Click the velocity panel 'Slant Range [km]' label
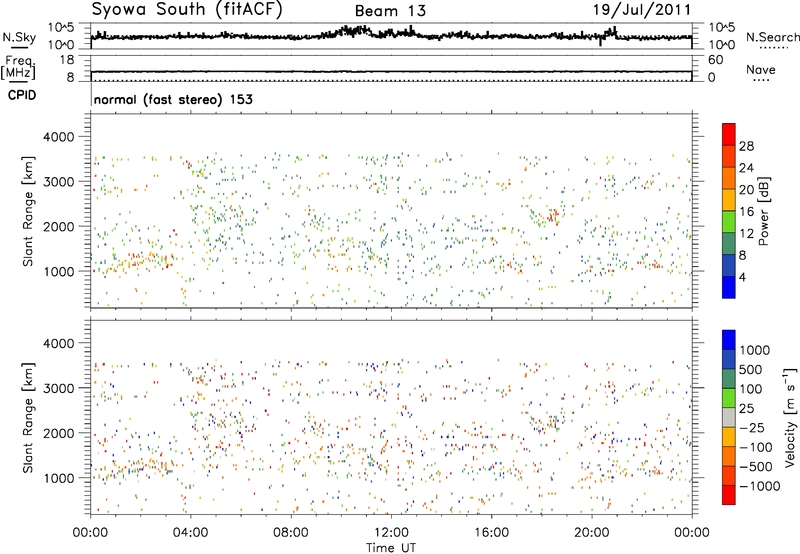This screenshot has height=554, width=800. [28, 417]
